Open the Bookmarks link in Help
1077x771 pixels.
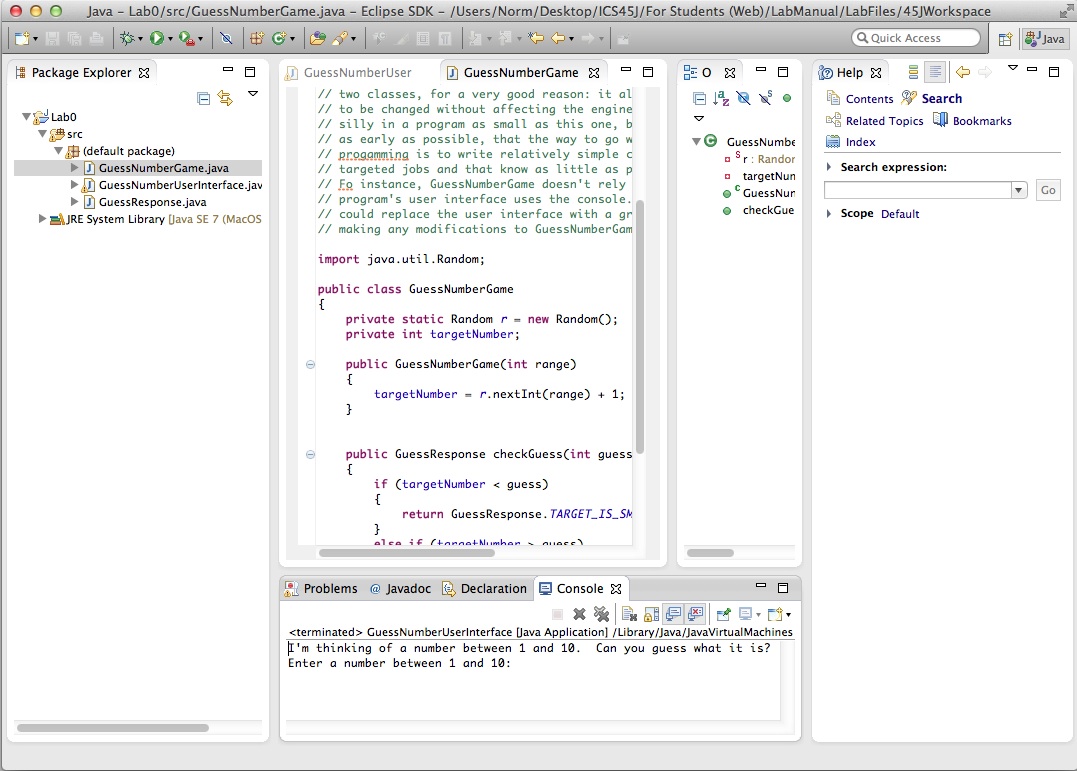(981, 121)
